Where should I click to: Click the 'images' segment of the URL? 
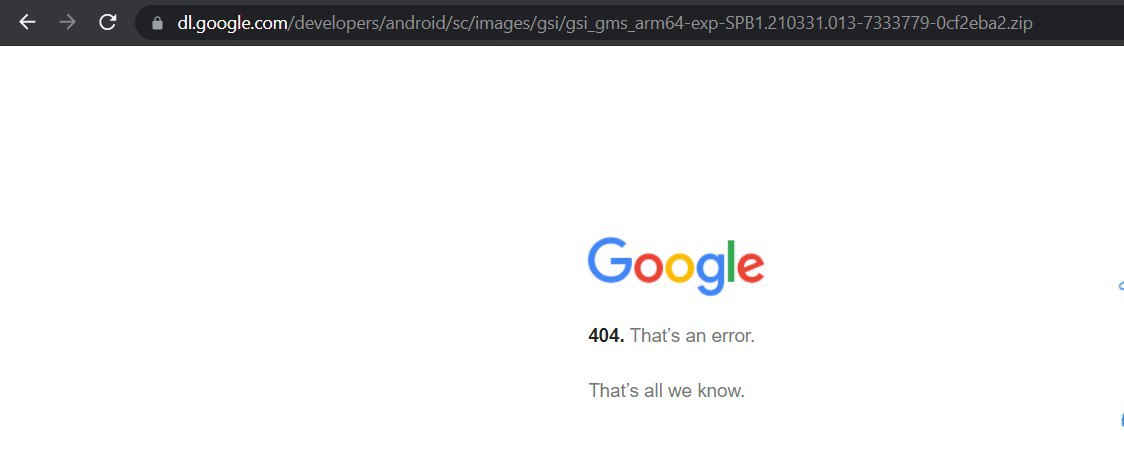coord(500,24)
